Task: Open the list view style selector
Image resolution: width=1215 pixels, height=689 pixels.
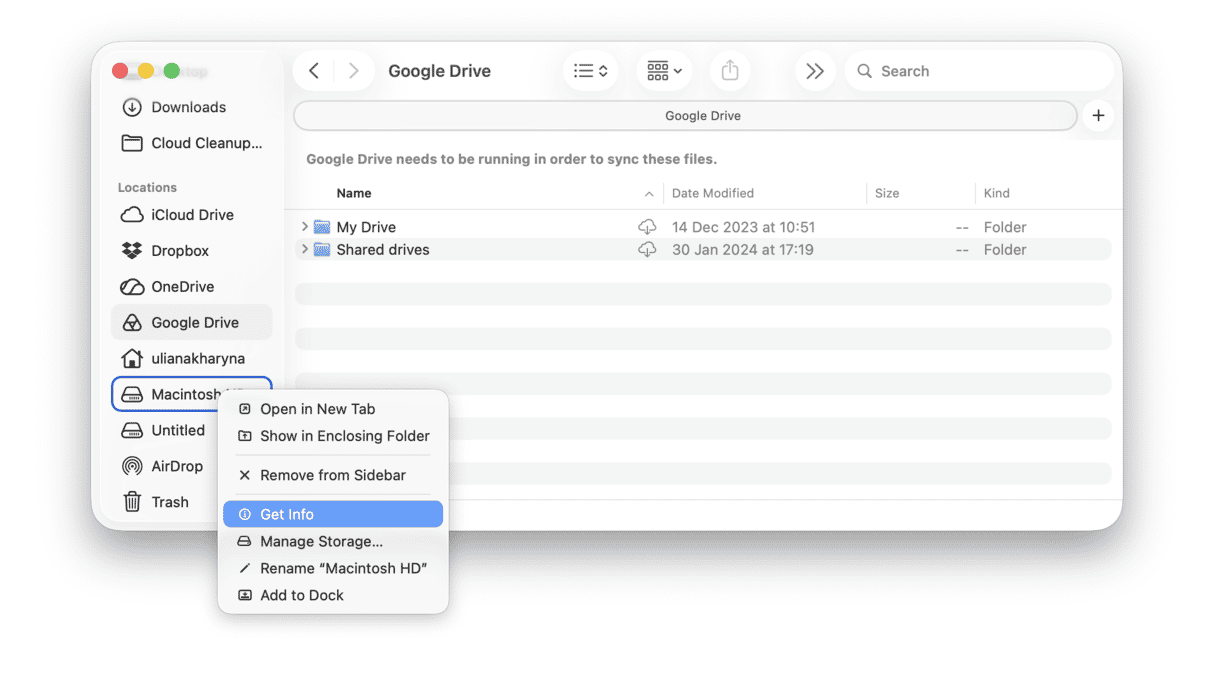Action: (591, 71)
